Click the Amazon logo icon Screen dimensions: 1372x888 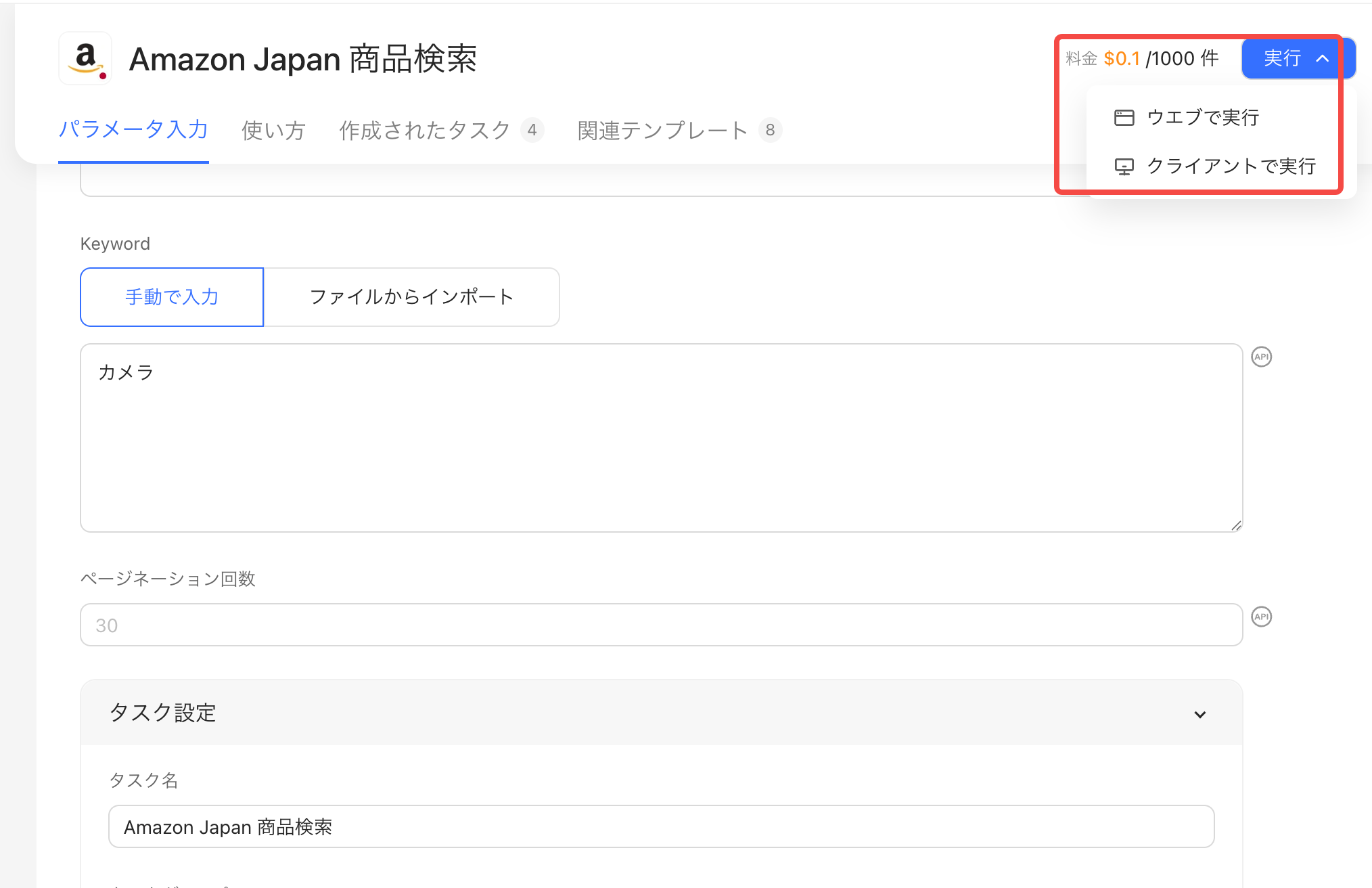click(x=85, y=59)
